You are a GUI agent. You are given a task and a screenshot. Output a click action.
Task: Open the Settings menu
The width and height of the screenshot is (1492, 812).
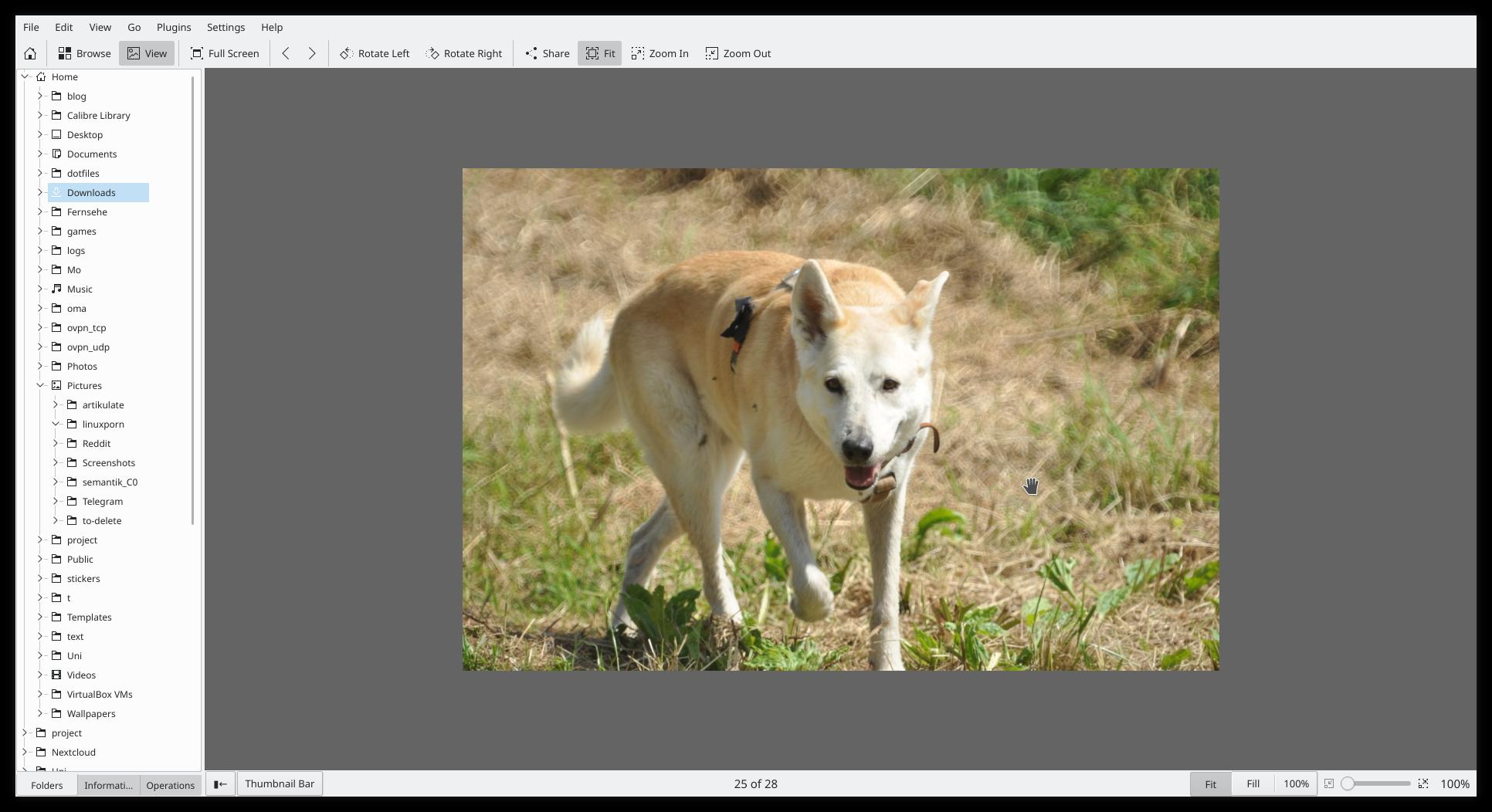coord(225,27)
